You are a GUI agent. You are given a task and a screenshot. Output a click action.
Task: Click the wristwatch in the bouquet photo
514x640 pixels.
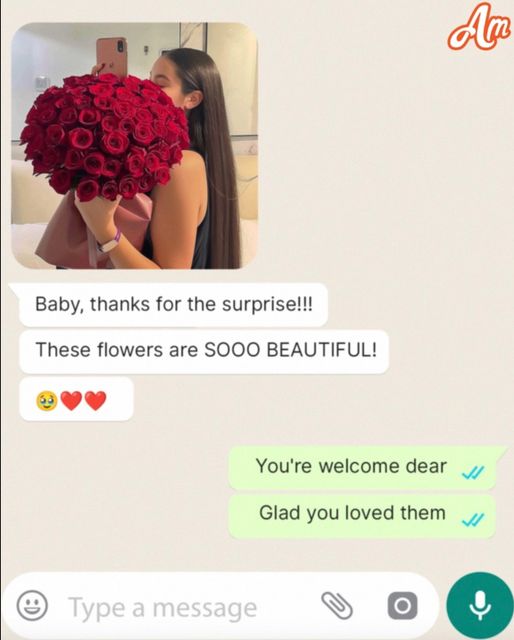(x=109, y=243)
